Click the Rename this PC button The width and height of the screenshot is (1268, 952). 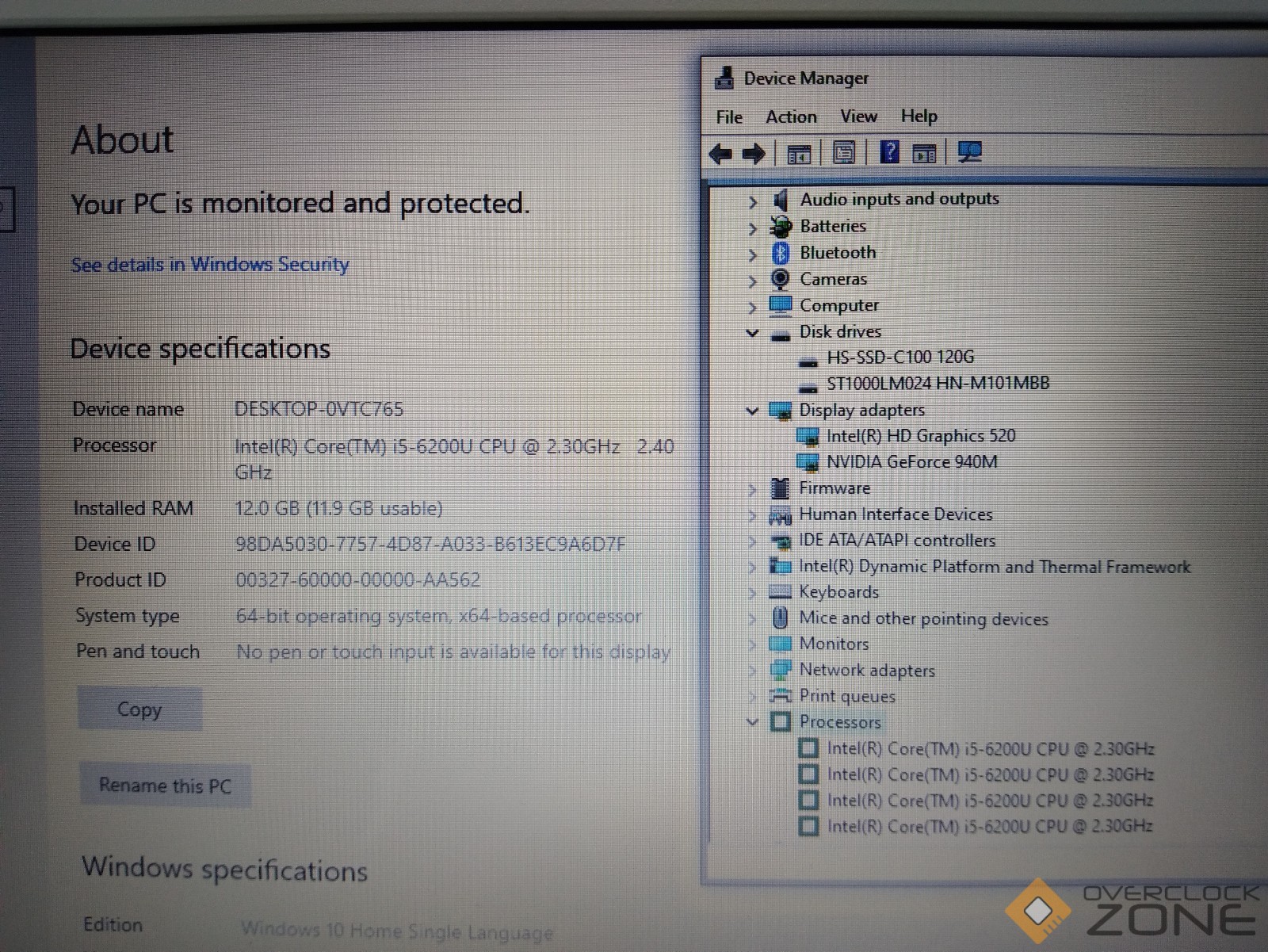coord(165,786)
